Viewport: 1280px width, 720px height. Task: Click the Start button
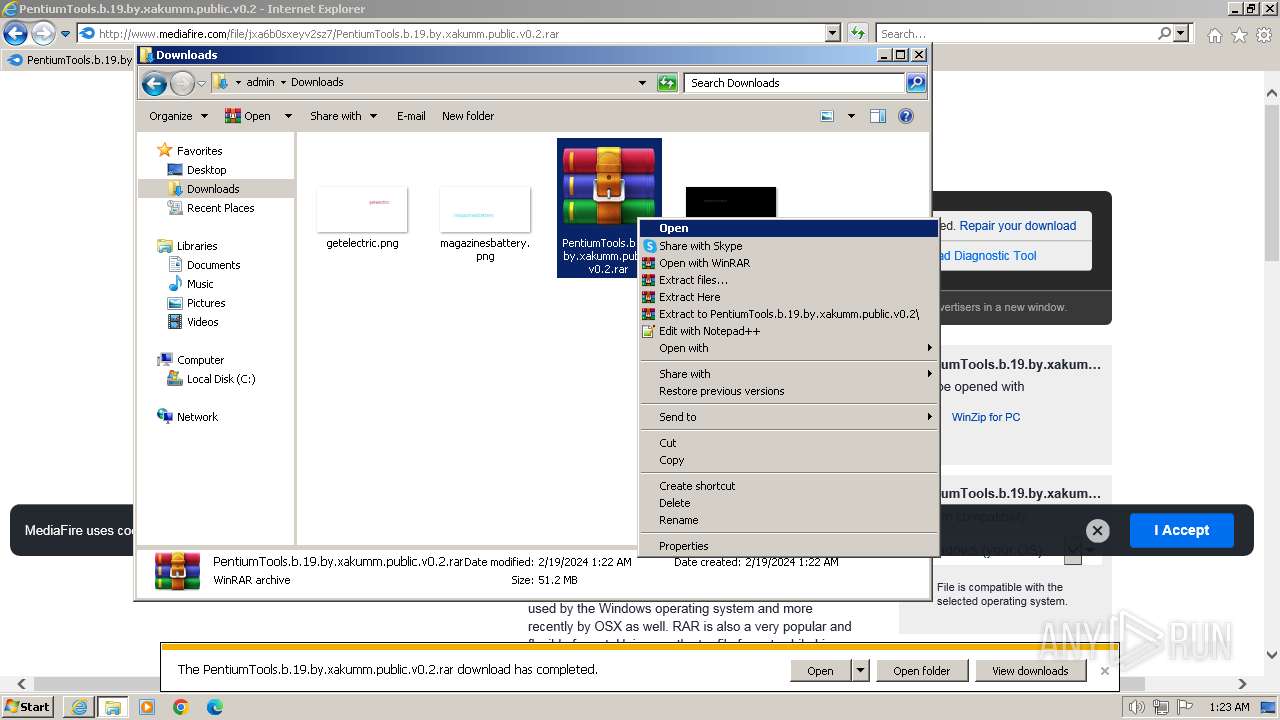[28, 707]
